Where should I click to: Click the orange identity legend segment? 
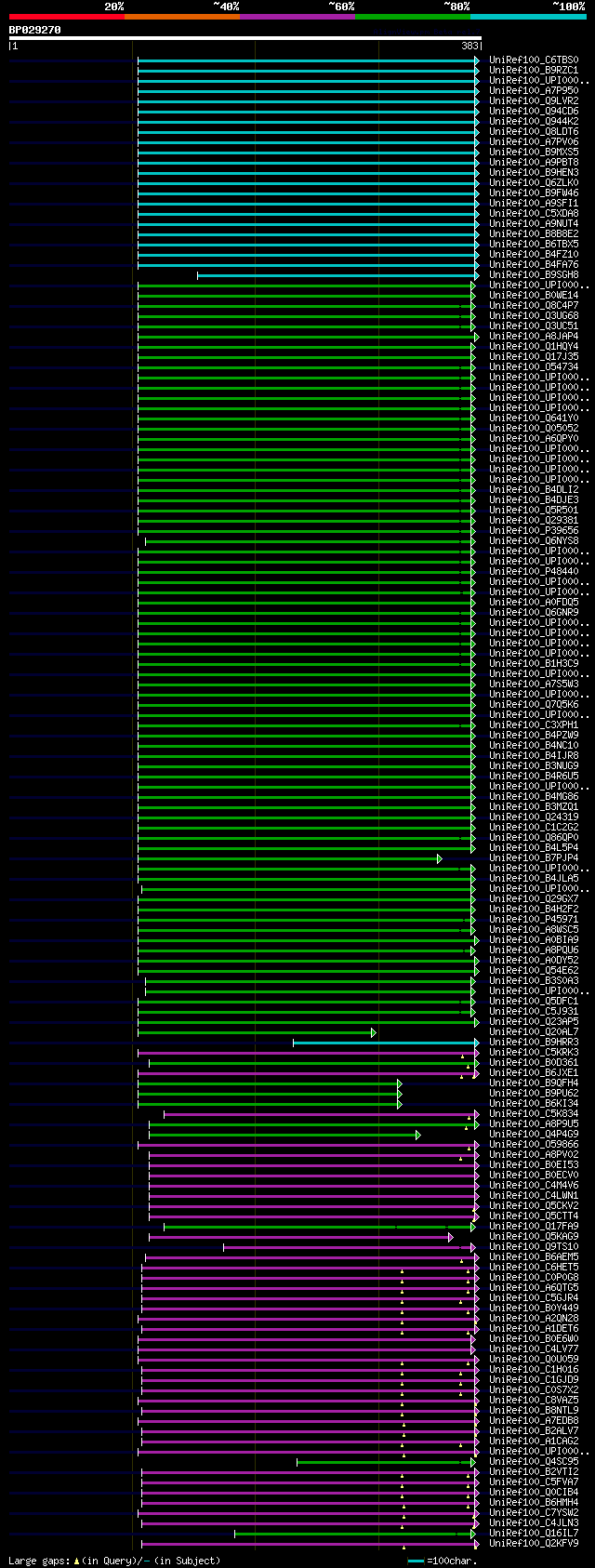[182, 17]
